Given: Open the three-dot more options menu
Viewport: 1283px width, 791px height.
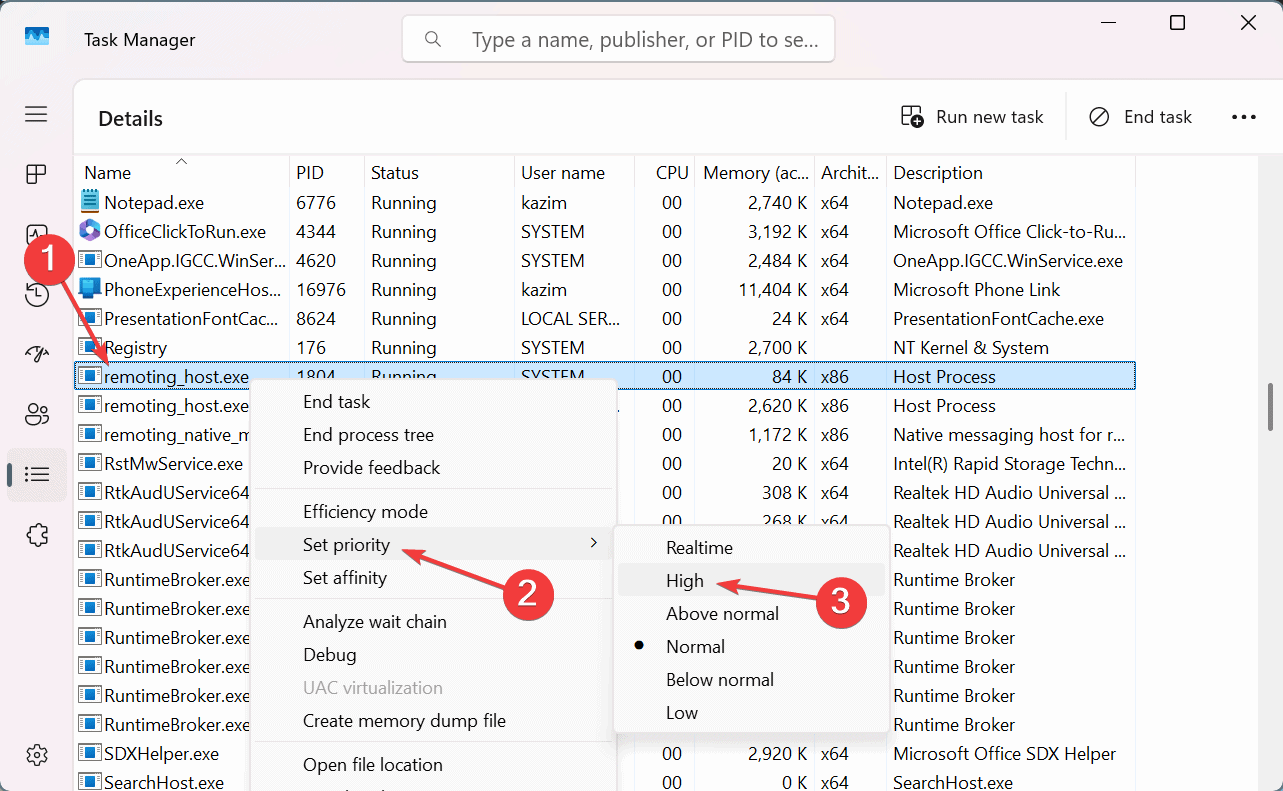Looking at the screenshot, I should click(x=1243, y=117).
